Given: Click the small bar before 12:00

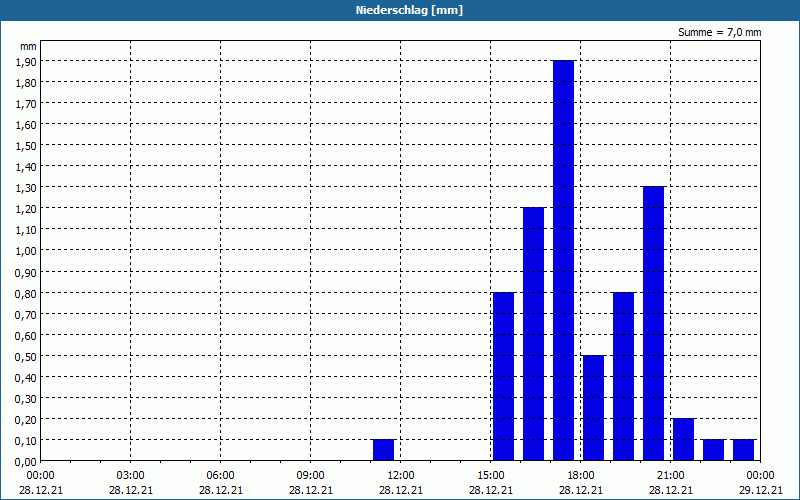Looking at the screenshot, I should (x=384, y=450).
